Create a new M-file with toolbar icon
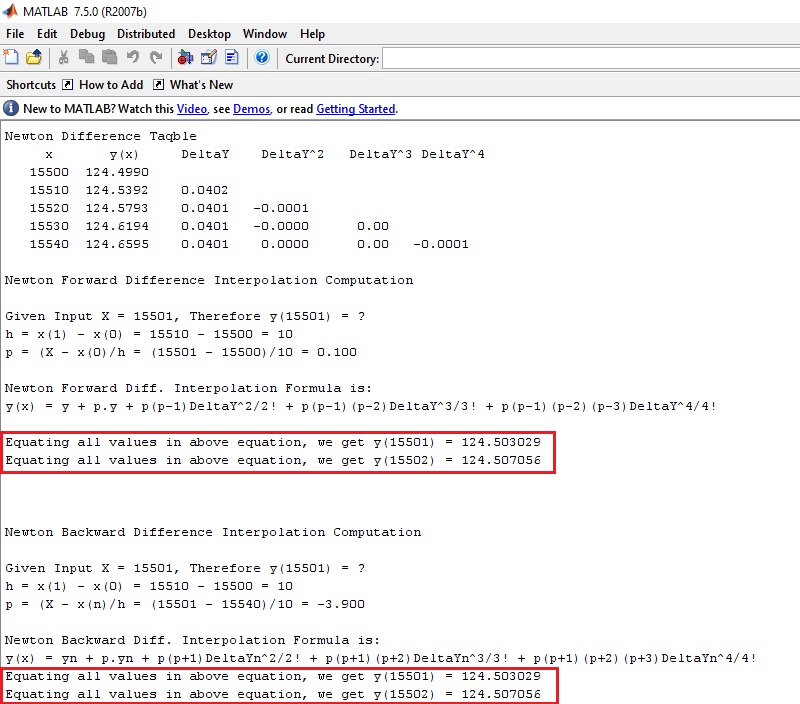 pyautogui.click(x=11, y=58)
